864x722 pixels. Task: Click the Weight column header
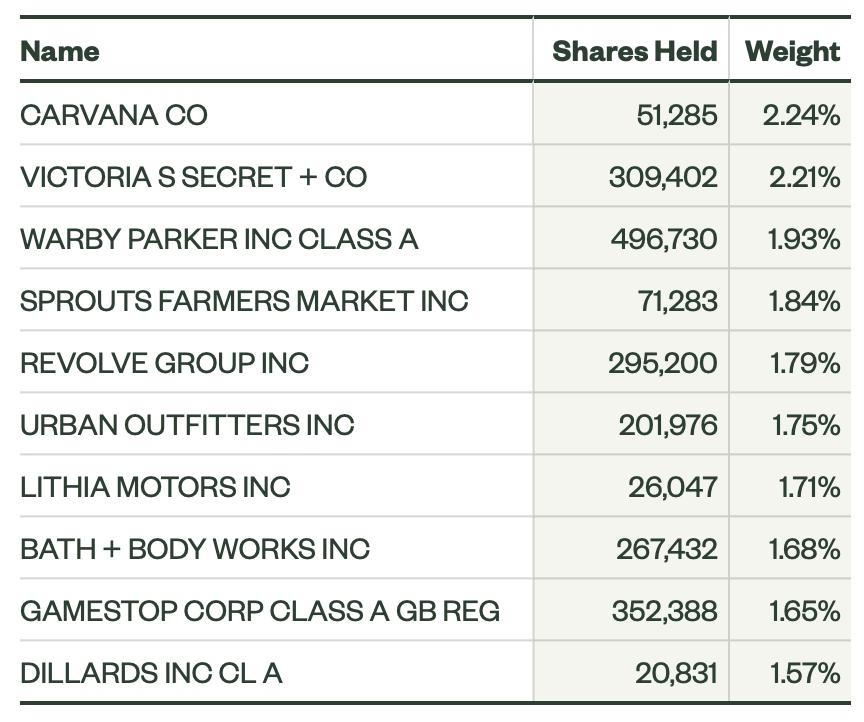coord(792,52)
